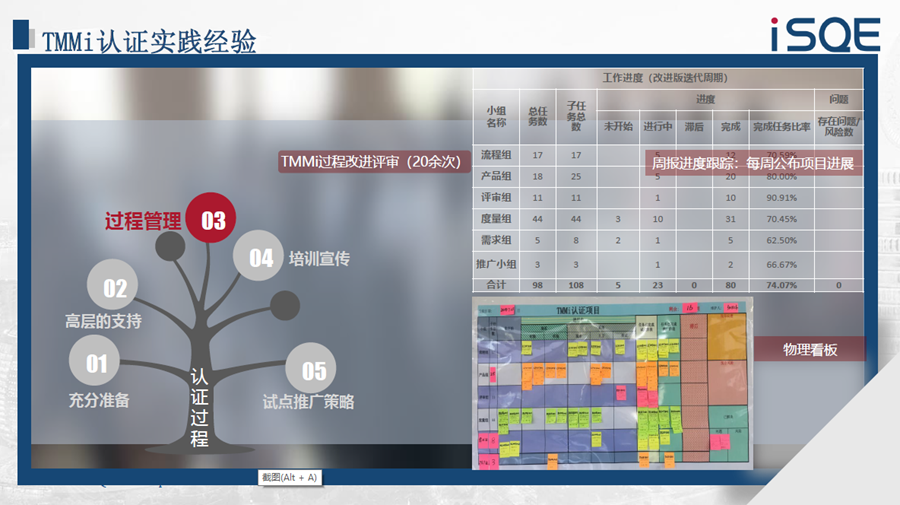Image resolution: width=900 pixels, height=505 pixels.
Task: Click the 子任务总数 column header
Action: [576, 116]
